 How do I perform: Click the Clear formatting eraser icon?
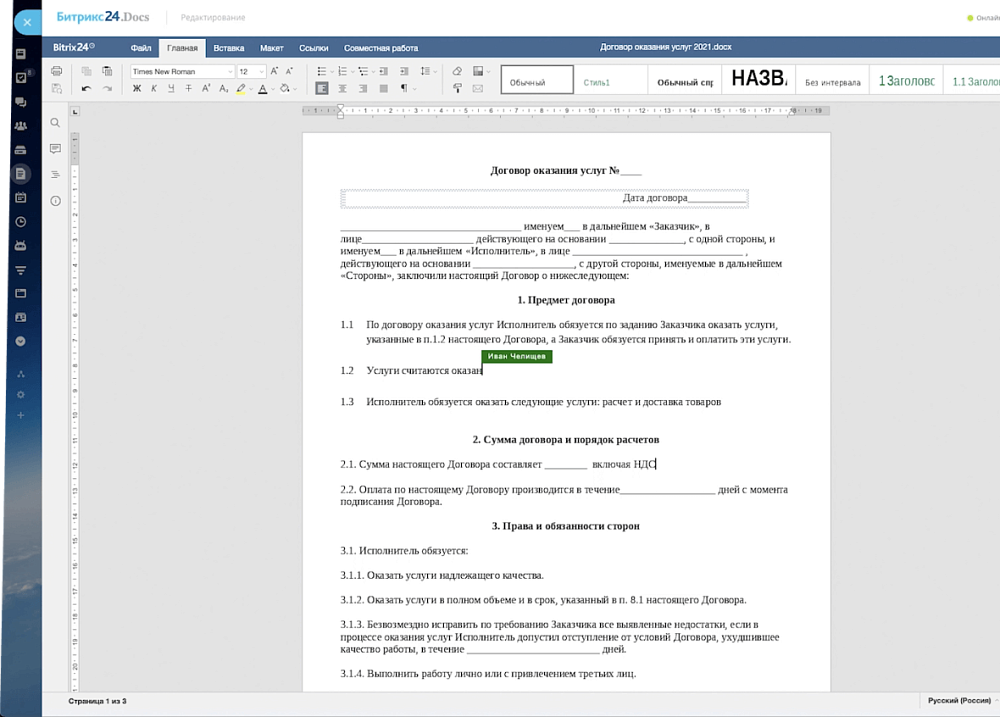click(x=457, y=71)
